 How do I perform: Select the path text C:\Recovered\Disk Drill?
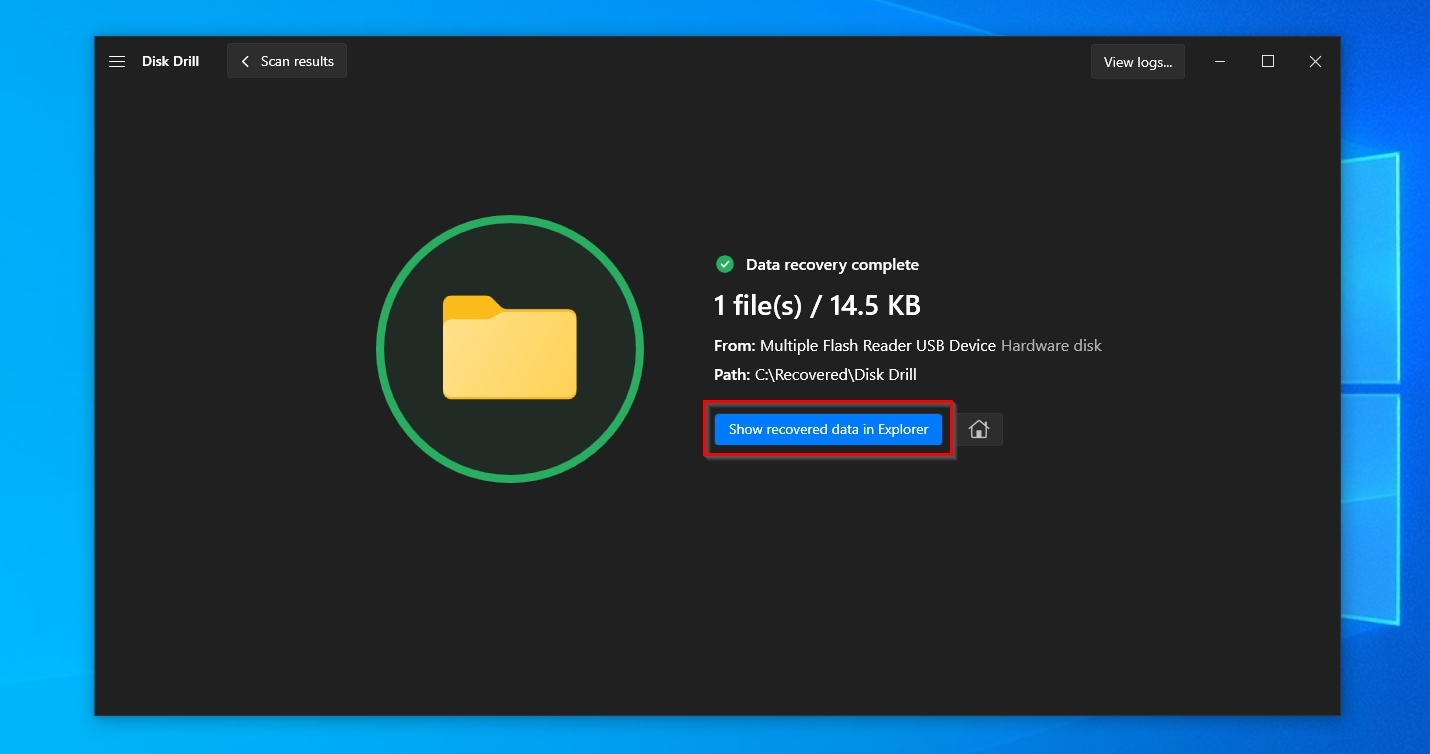(x=836, y=375)
